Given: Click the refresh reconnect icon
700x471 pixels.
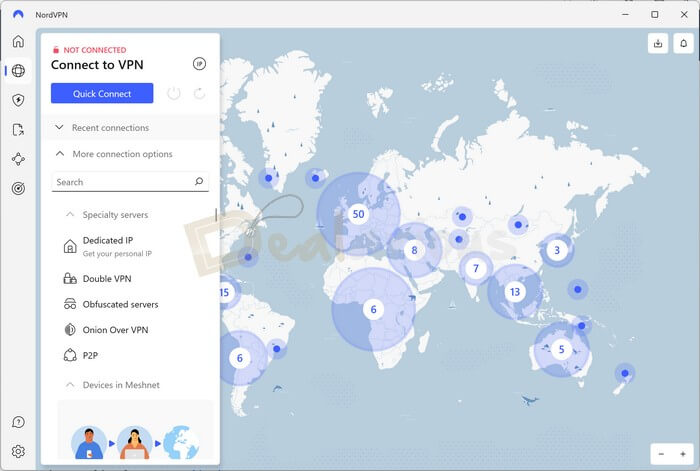Looking at the screenshot, I should click(199, 93).
